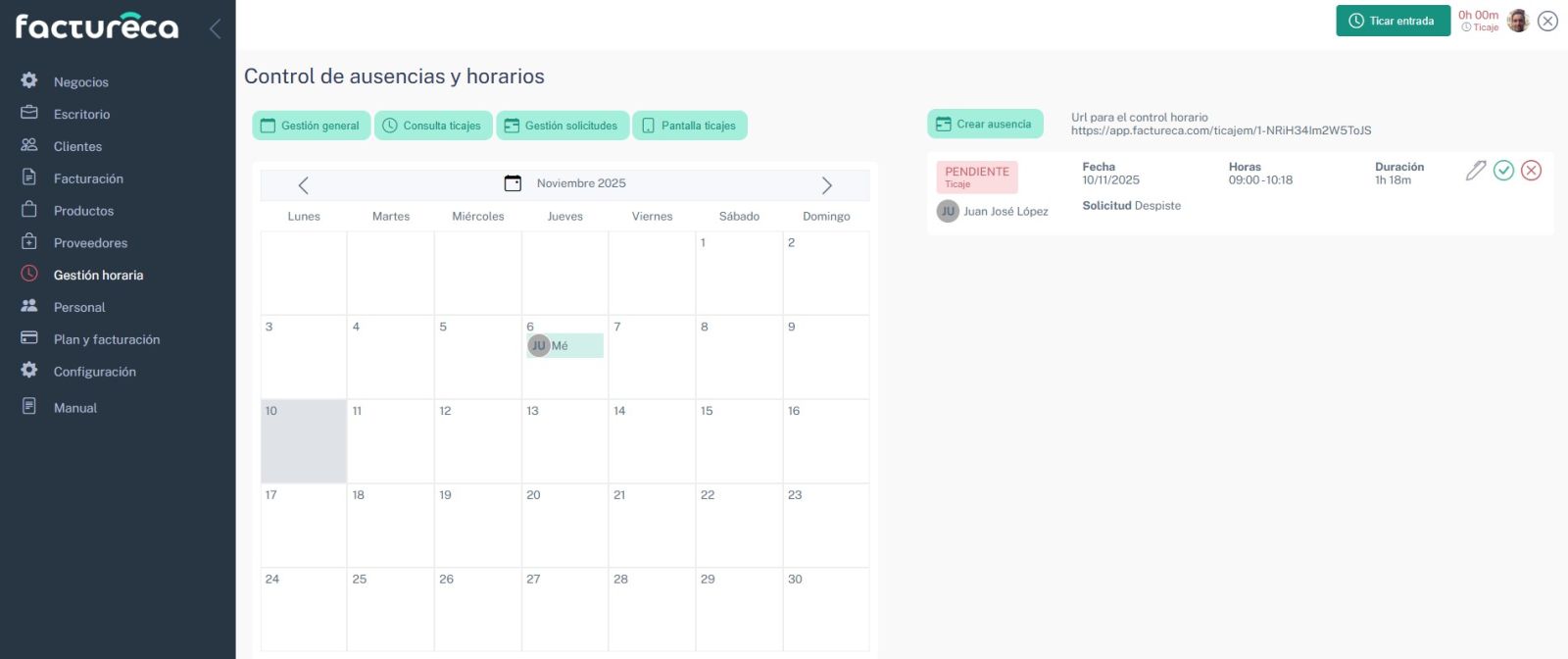Image resolution: width=1568 pixels, height=659 pixels.
Task: Collapse the sidebar with the chevron arrow
Action: pyautogui.click(x=215, y=28)
